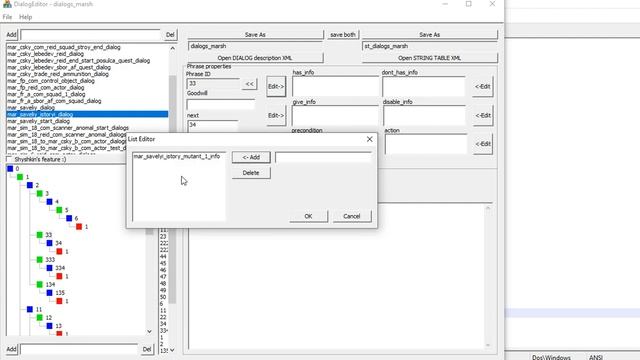Click the 'save both' button

click(x=343, y=35)
